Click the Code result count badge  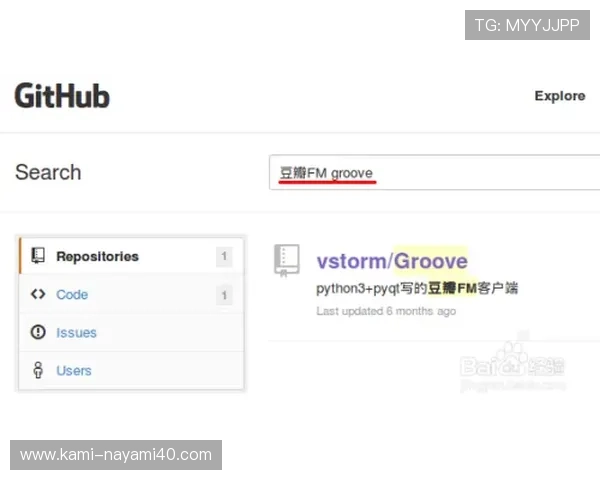click(x=224, y=295)
